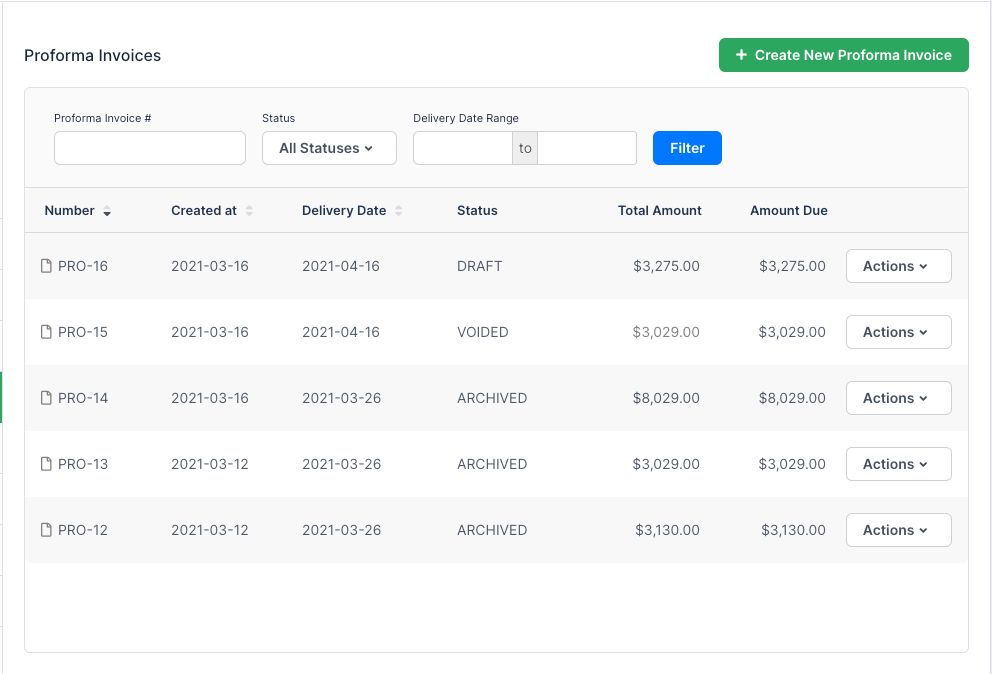Screen dimensions: 992x674
Task: Sort by Number column arrow icon
Action: pos(107,211)
